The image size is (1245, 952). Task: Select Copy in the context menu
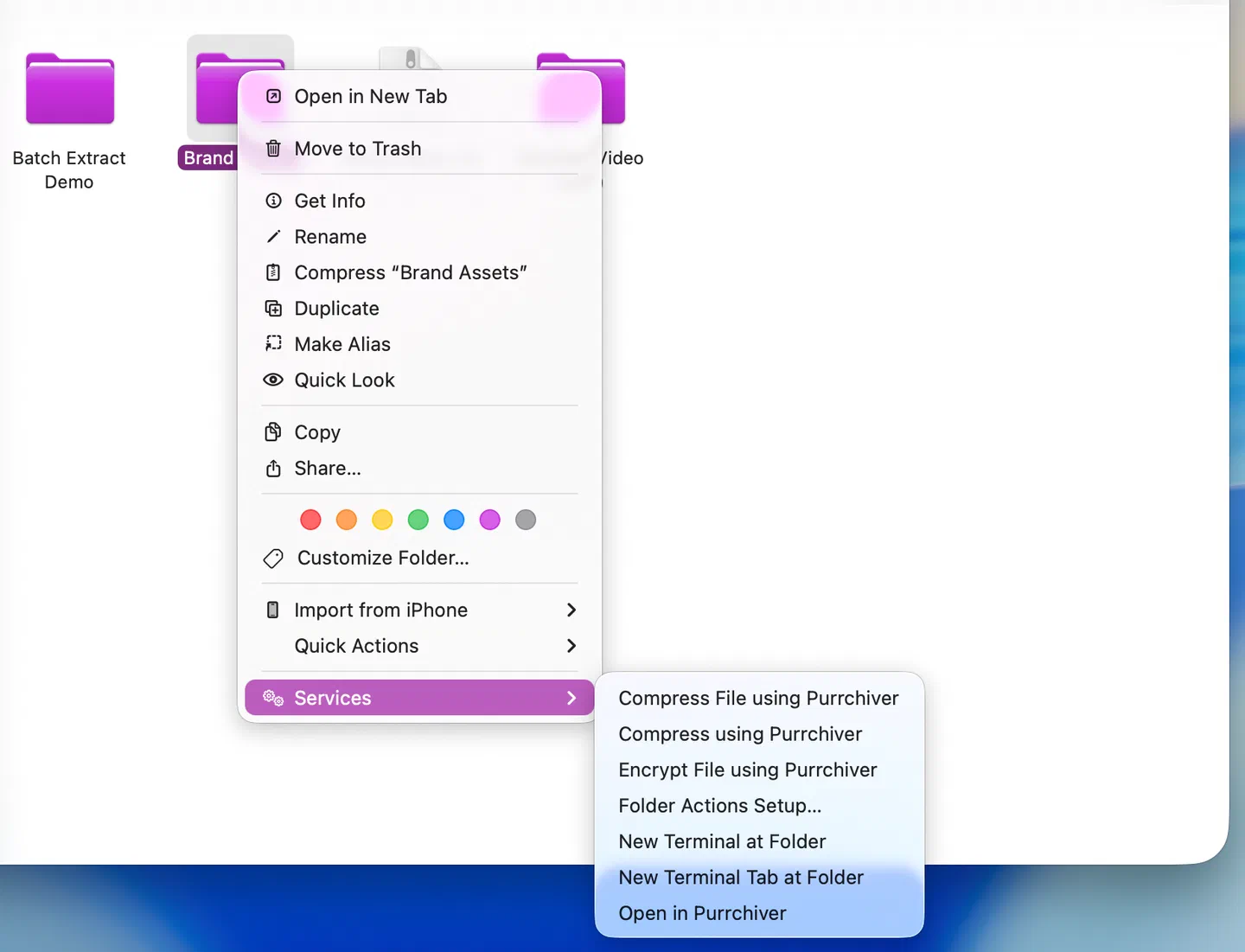419,431
